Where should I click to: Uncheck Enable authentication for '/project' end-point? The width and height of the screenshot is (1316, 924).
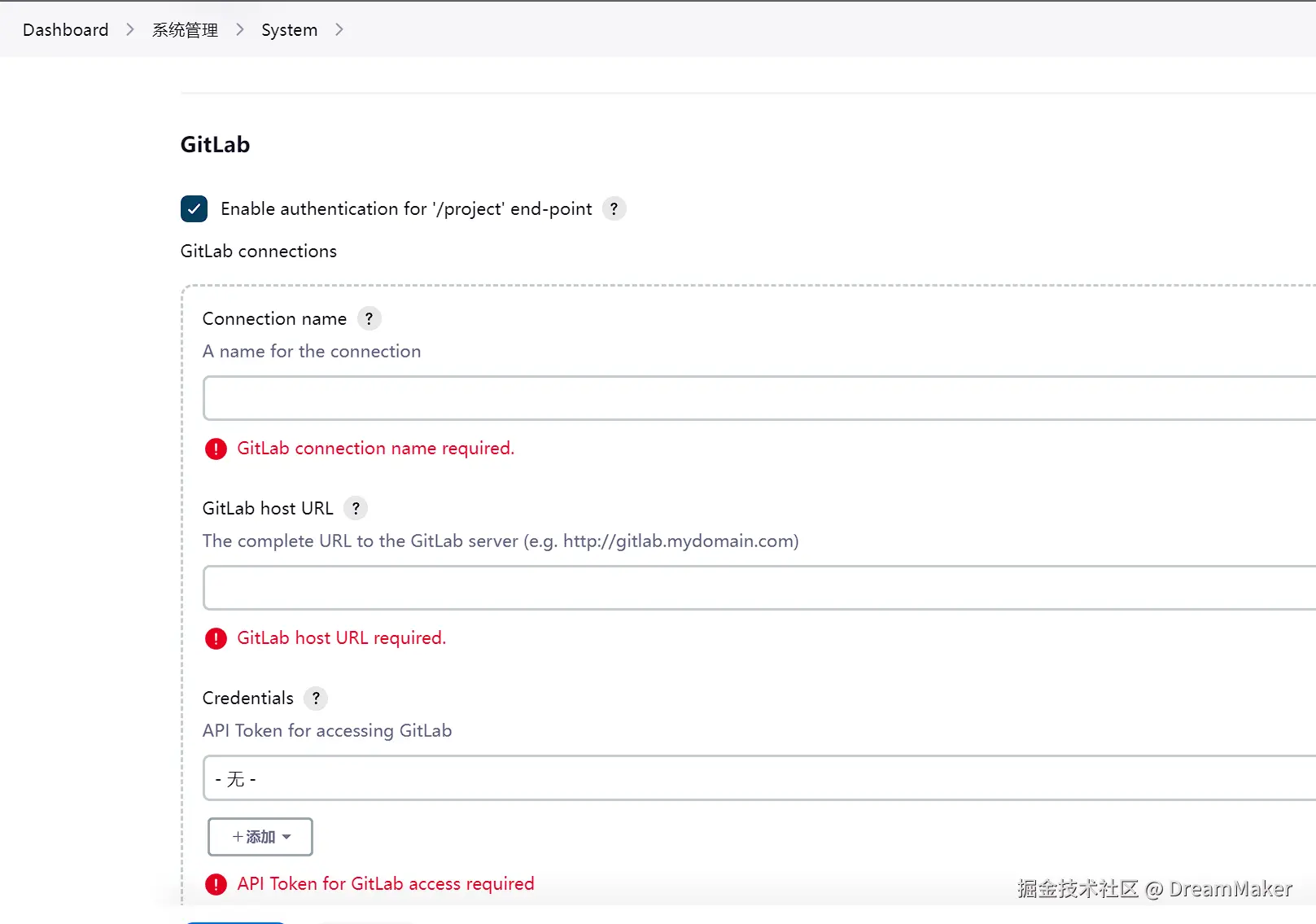click(194, 208)
